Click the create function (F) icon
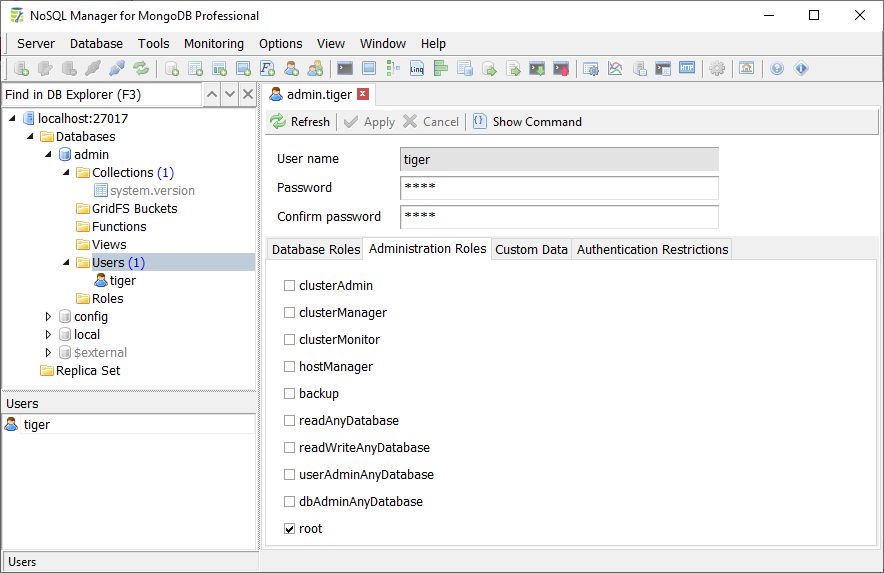 pyautogui.click(x=268, y=69)
